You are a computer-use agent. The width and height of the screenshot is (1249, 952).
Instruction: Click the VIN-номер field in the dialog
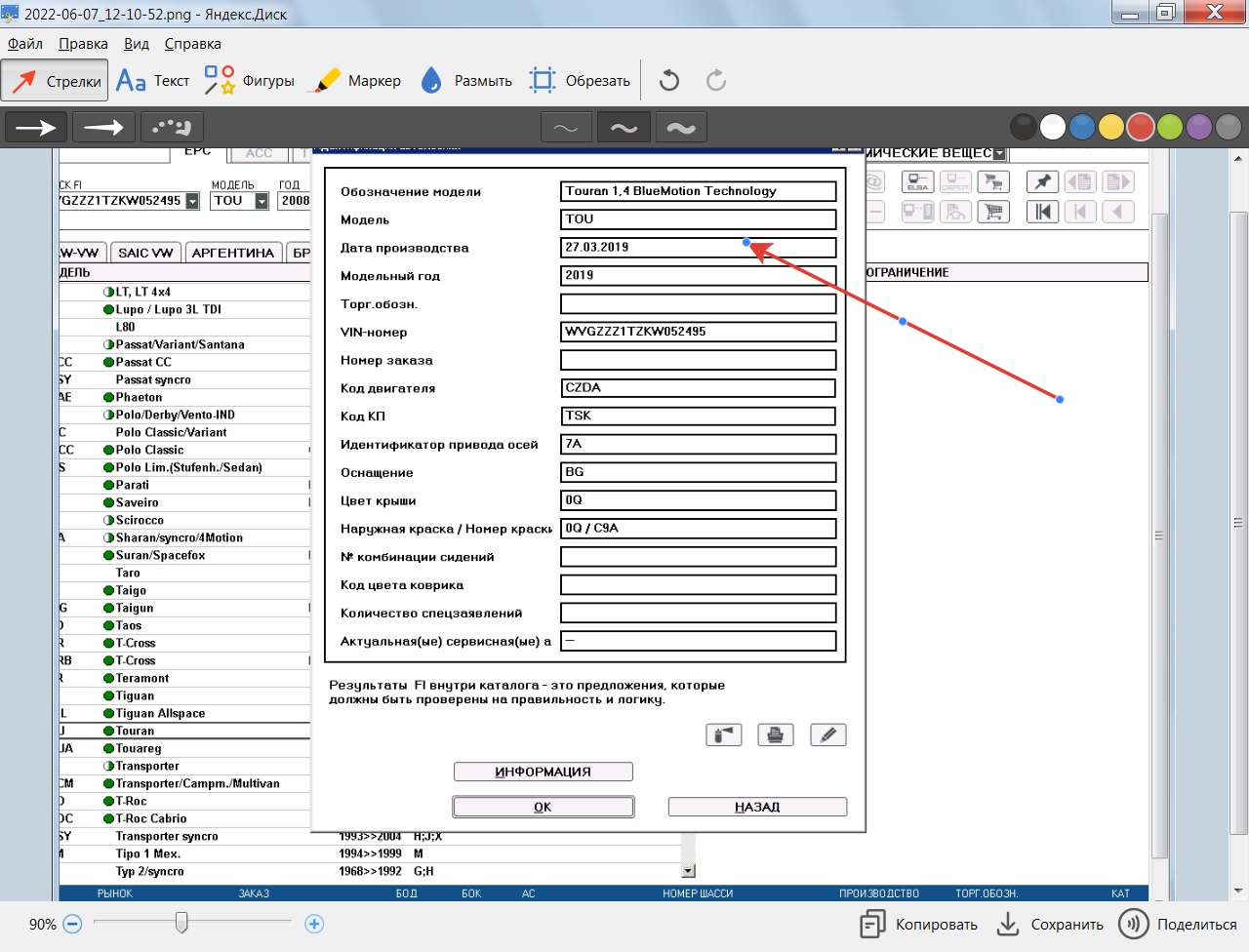coord(699,332)
